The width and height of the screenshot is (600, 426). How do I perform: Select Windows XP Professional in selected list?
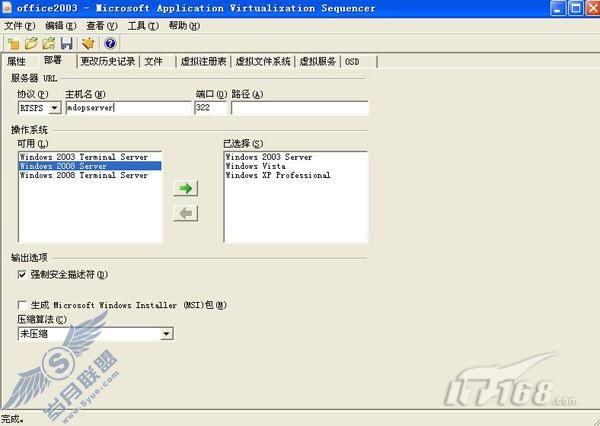coord(295,175)
